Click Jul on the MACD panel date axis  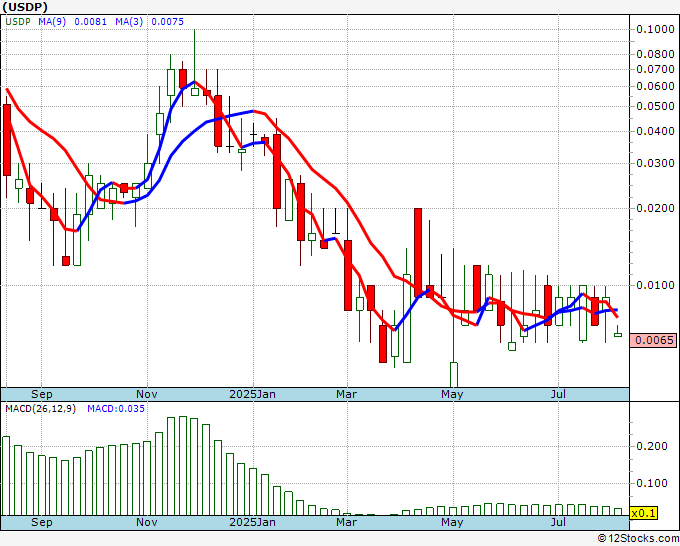pos(558,522)
